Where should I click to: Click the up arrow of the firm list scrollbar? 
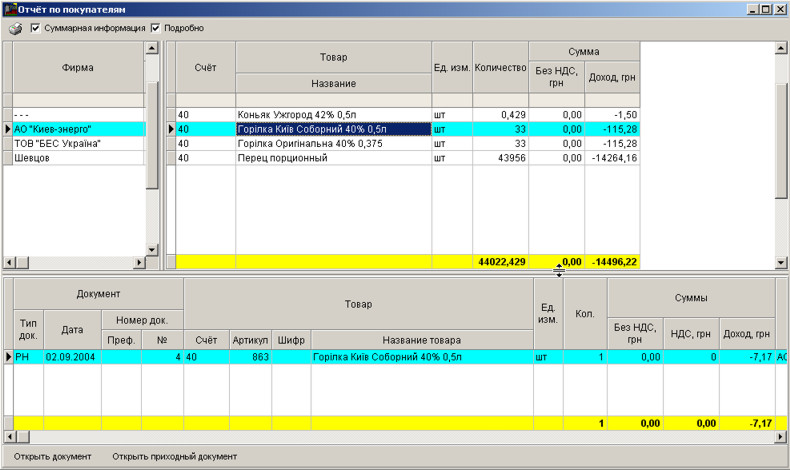click(153, 48)
